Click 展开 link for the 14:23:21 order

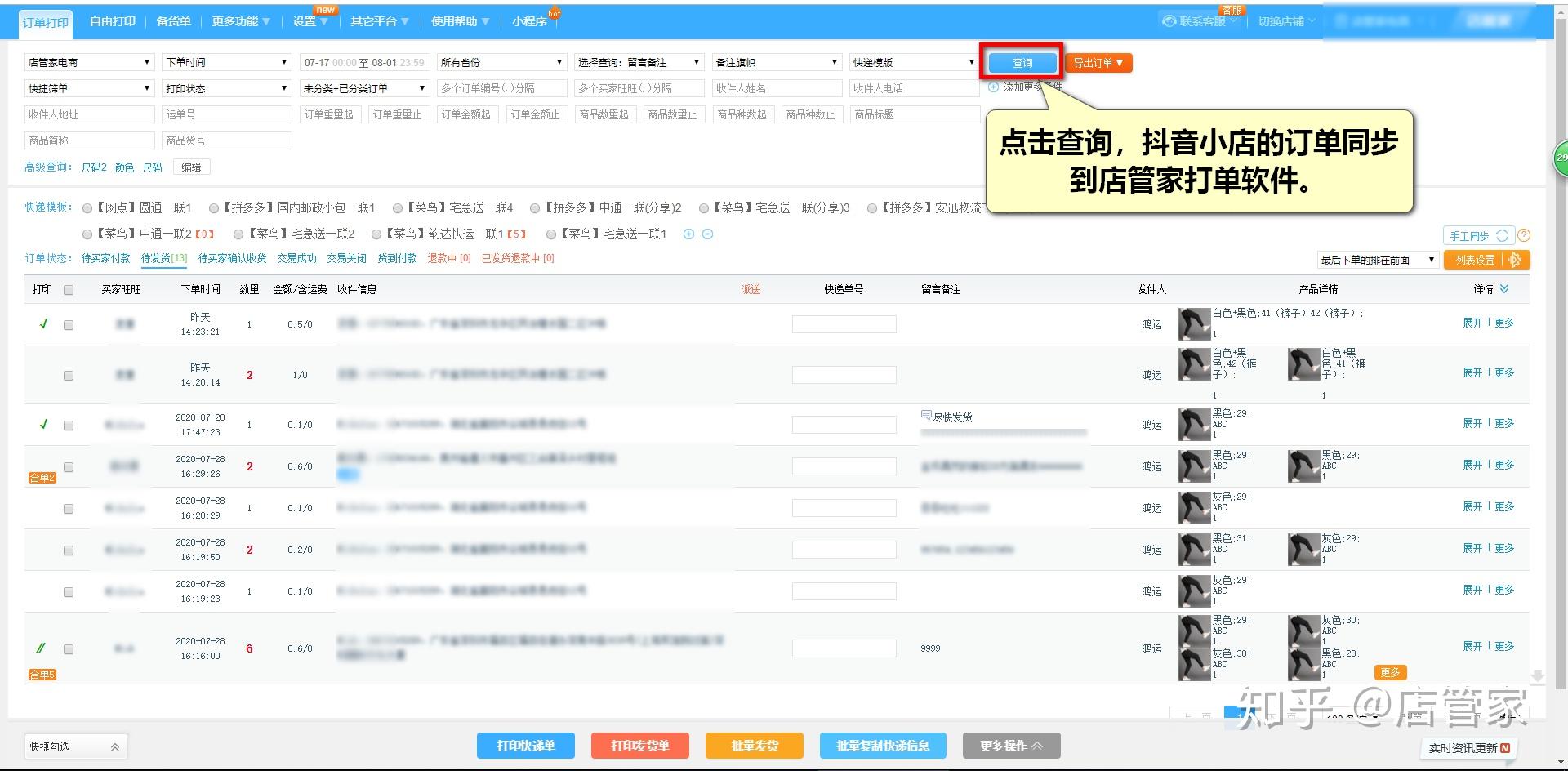[1472, 323]
